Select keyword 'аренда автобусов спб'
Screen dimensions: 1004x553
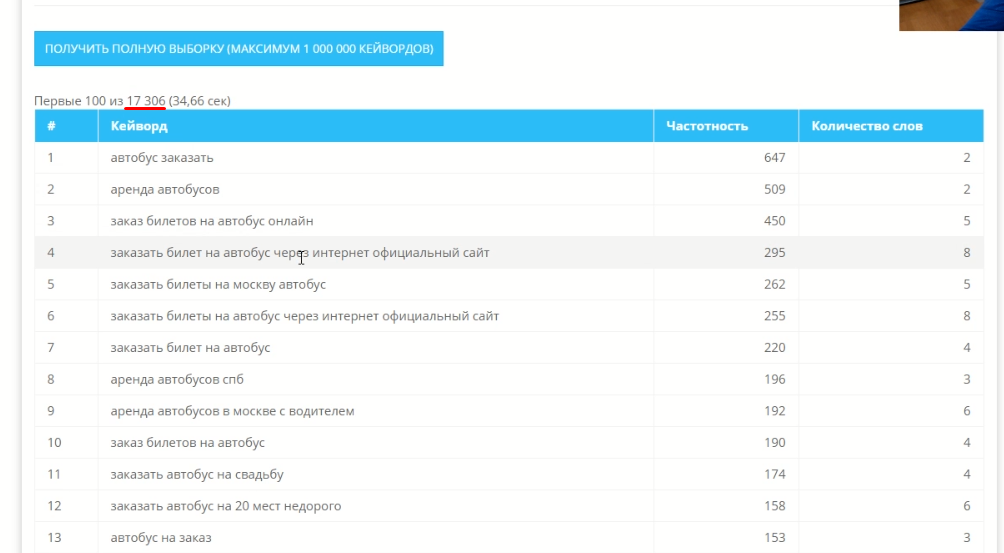pyautogui.click(x=177, y=380)
